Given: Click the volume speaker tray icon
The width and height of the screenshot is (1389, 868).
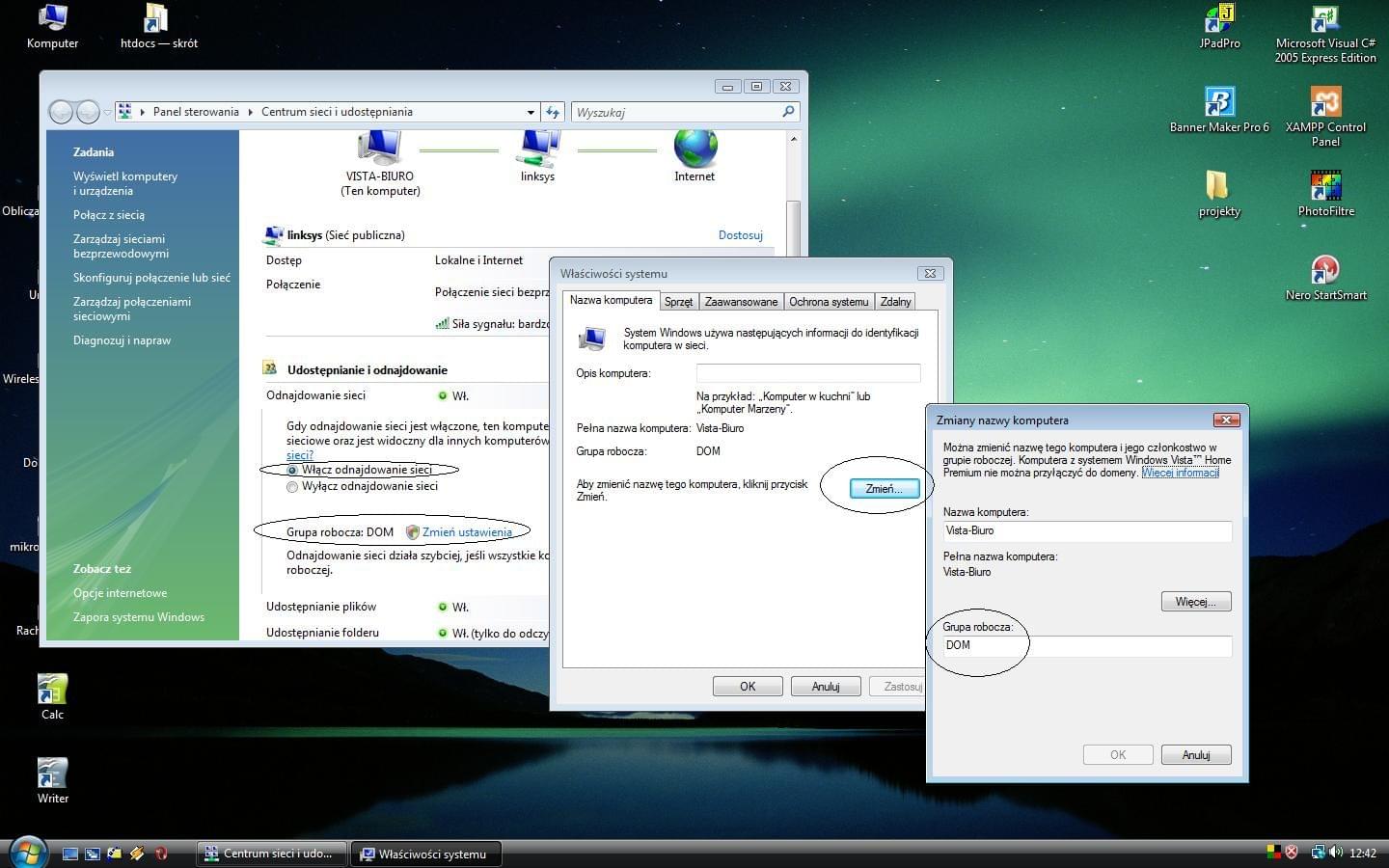Looking at the screenshot, I should 1336,853.
